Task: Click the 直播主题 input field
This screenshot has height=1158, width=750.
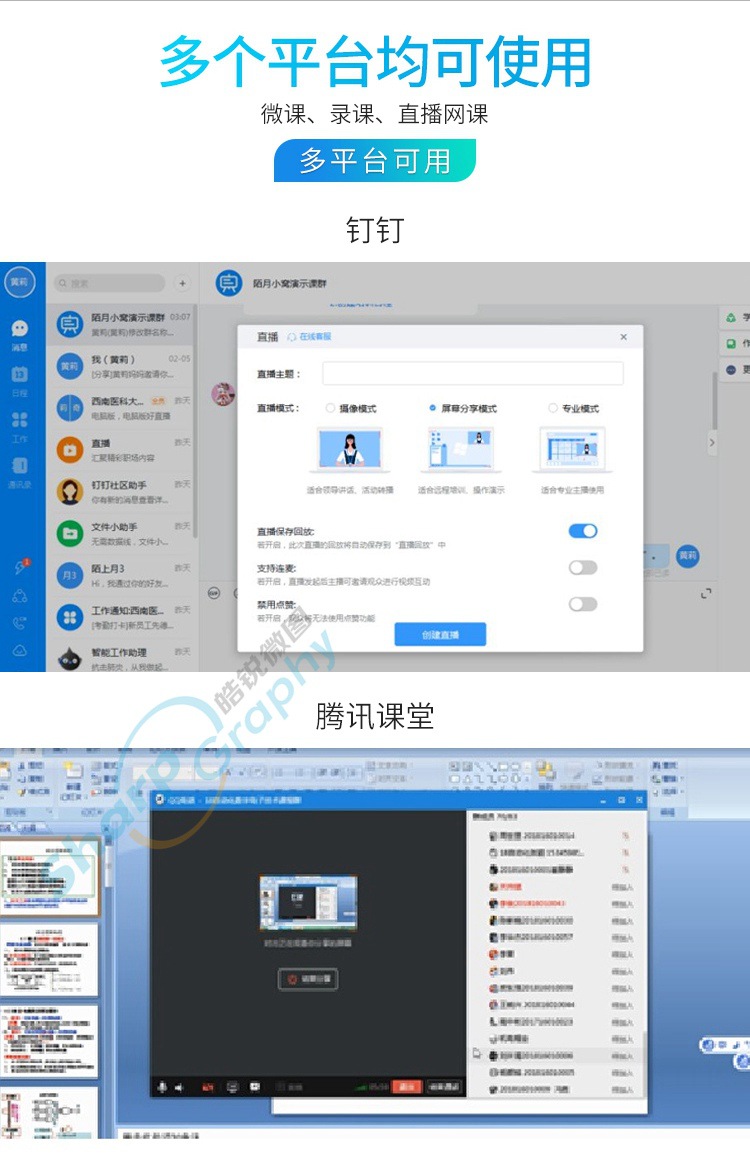Action: tap(472, 374)
